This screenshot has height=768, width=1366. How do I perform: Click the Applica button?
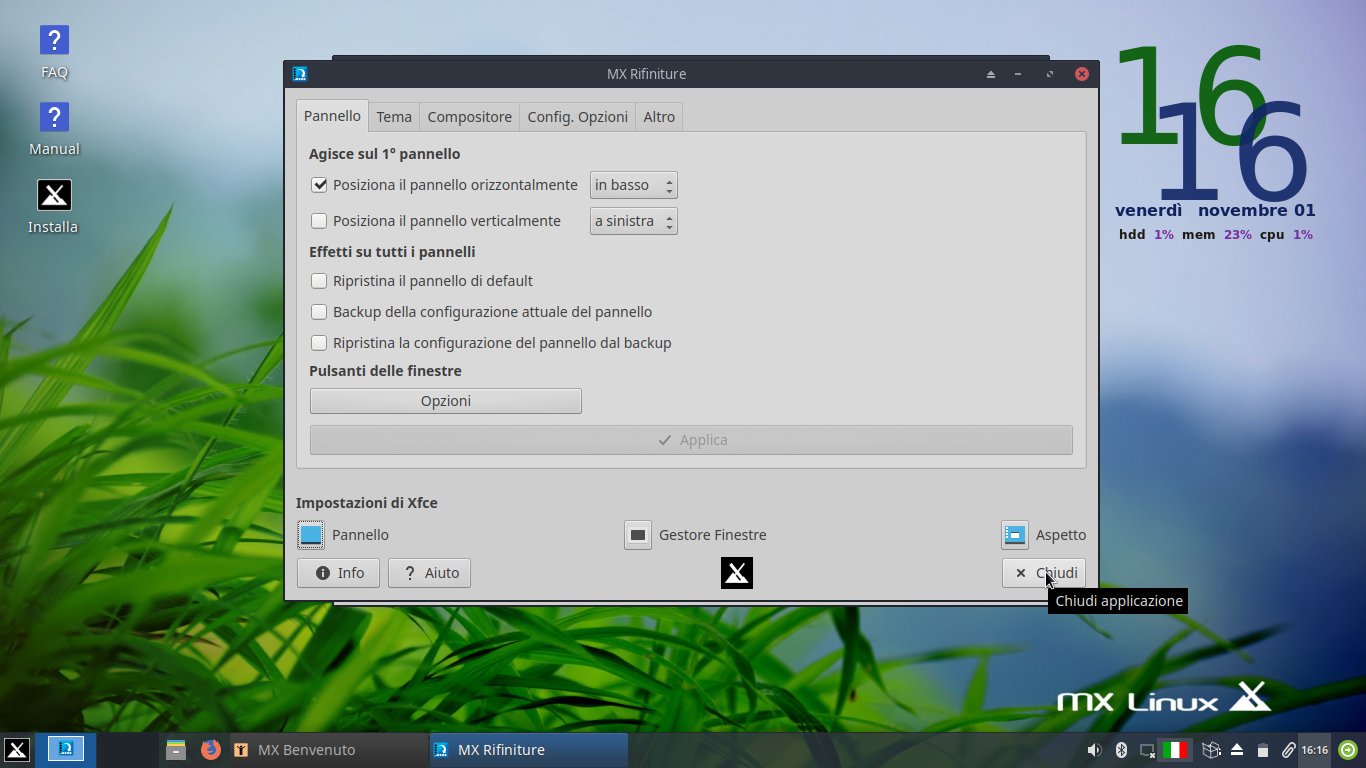click(x=691, y=440)
